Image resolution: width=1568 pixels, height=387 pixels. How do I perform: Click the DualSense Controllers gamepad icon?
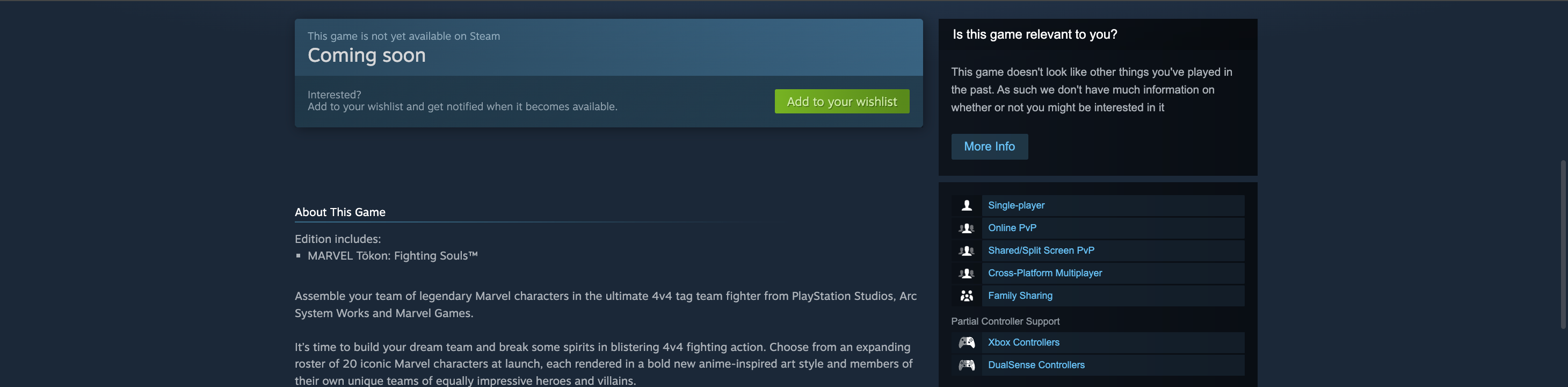966,365
